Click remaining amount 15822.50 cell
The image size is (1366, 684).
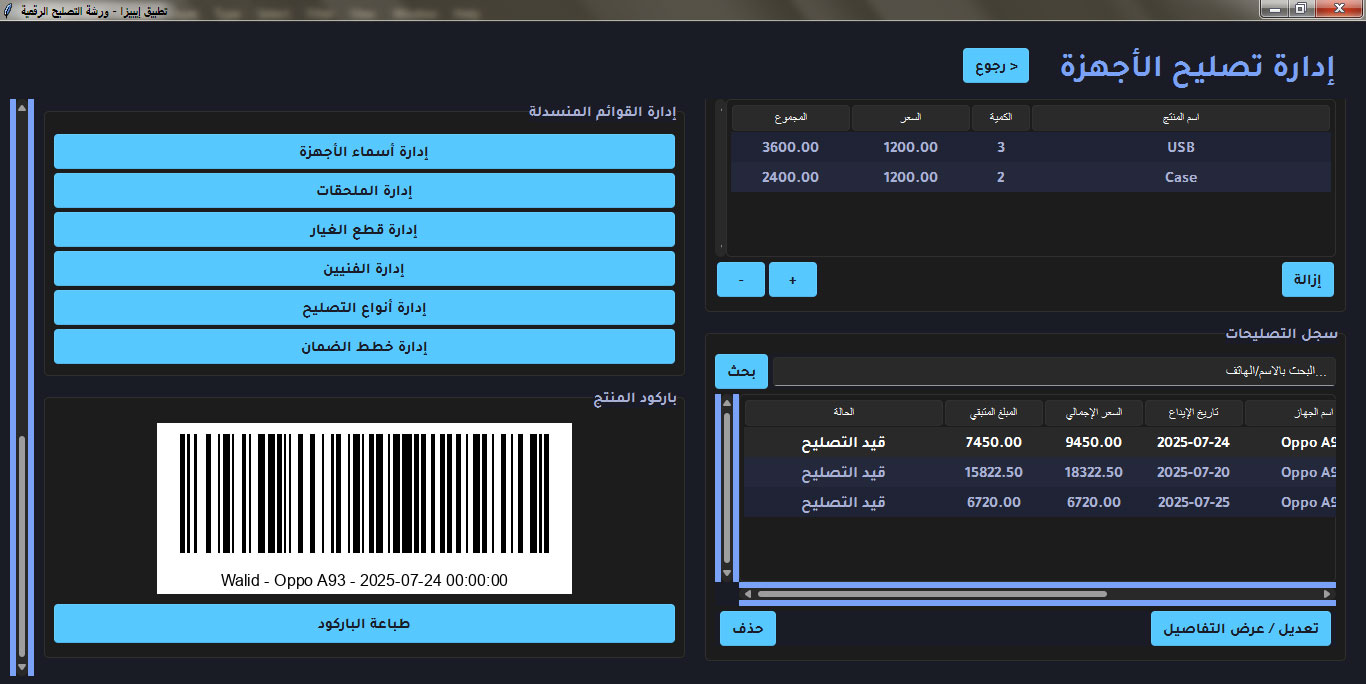pyautogui.click(x=994, y=472)
